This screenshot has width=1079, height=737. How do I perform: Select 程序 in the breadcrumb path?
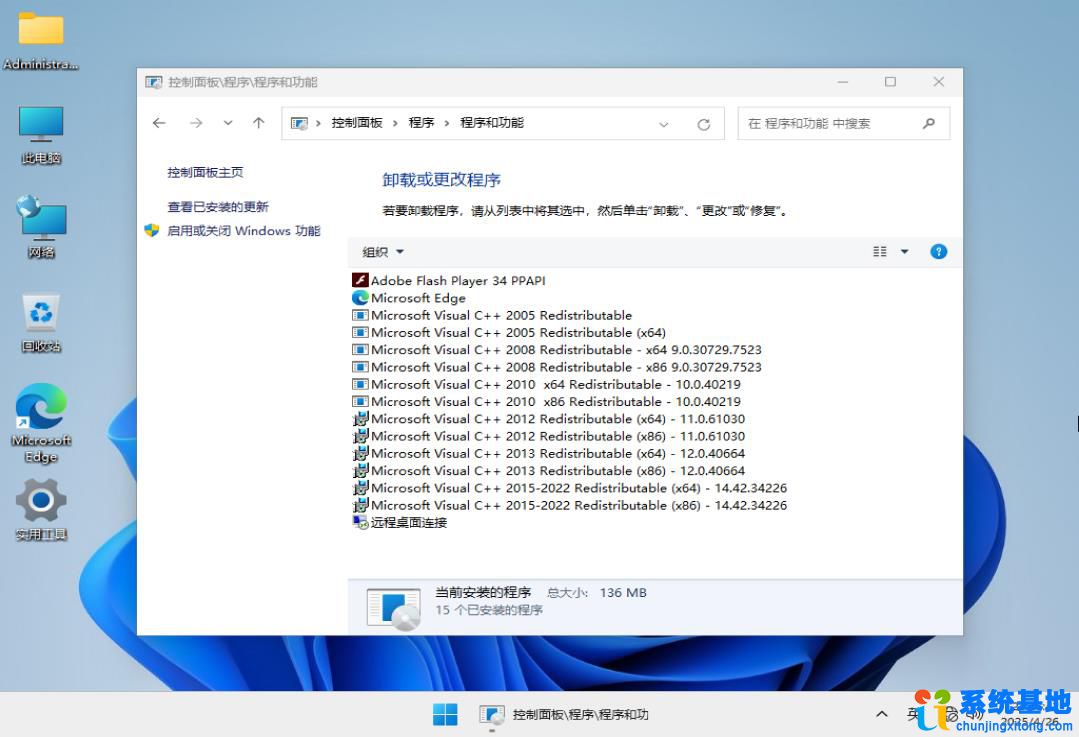[421, 122]
